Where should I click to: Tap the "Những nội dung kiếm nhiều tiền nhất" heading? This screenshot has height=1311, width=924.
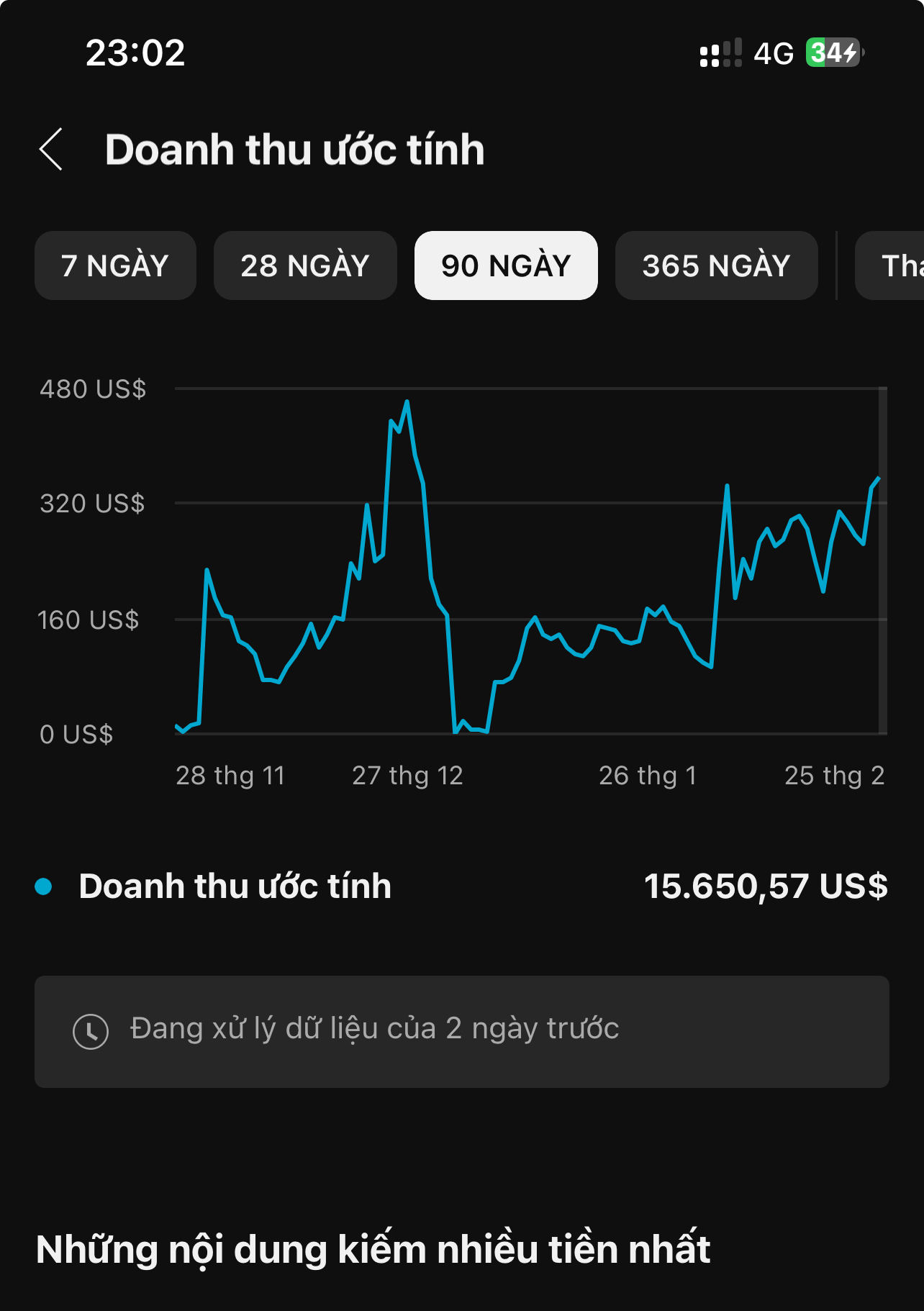(x=373, y=1249)
